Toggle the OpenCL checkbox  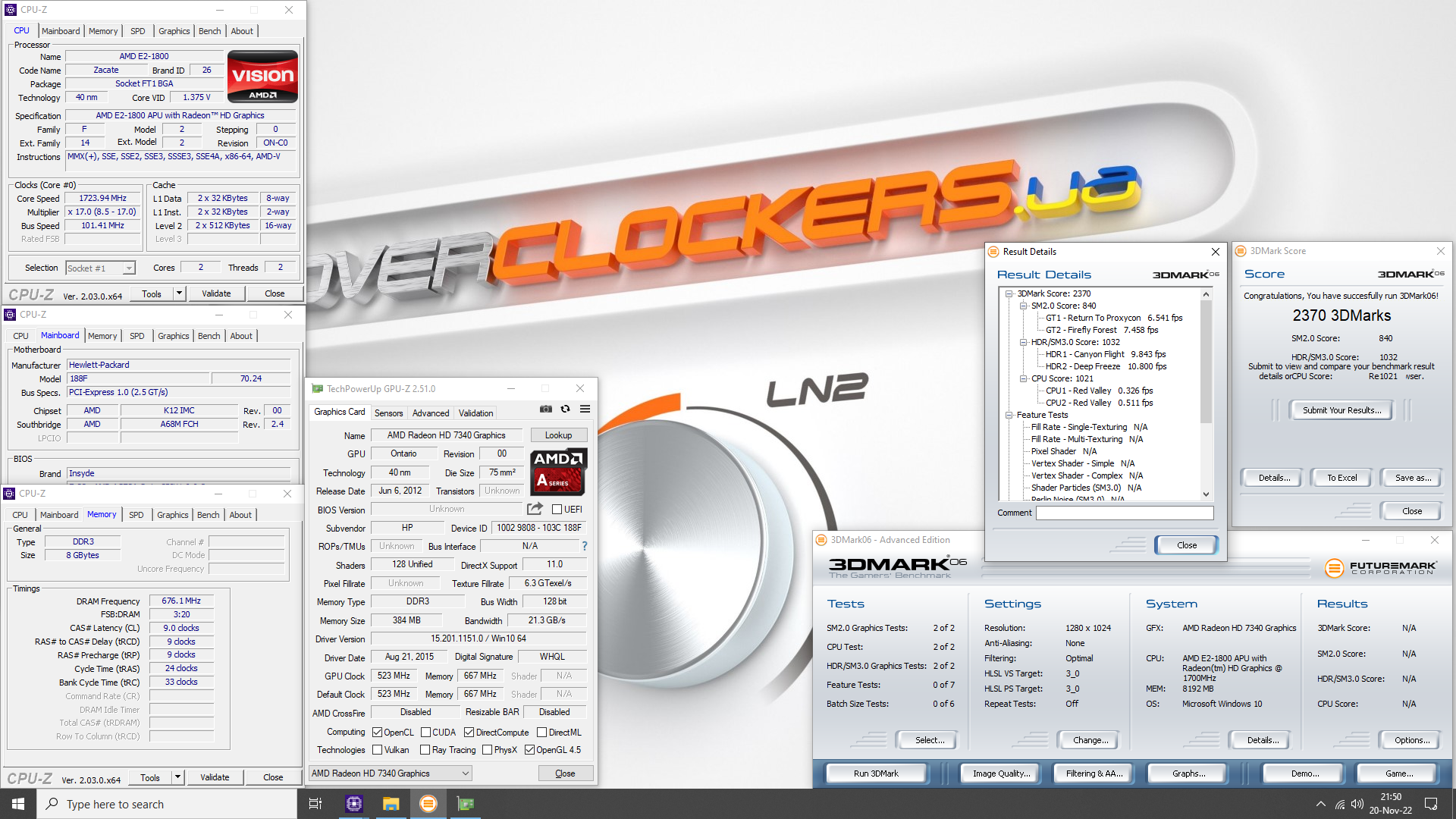(377, 733)
